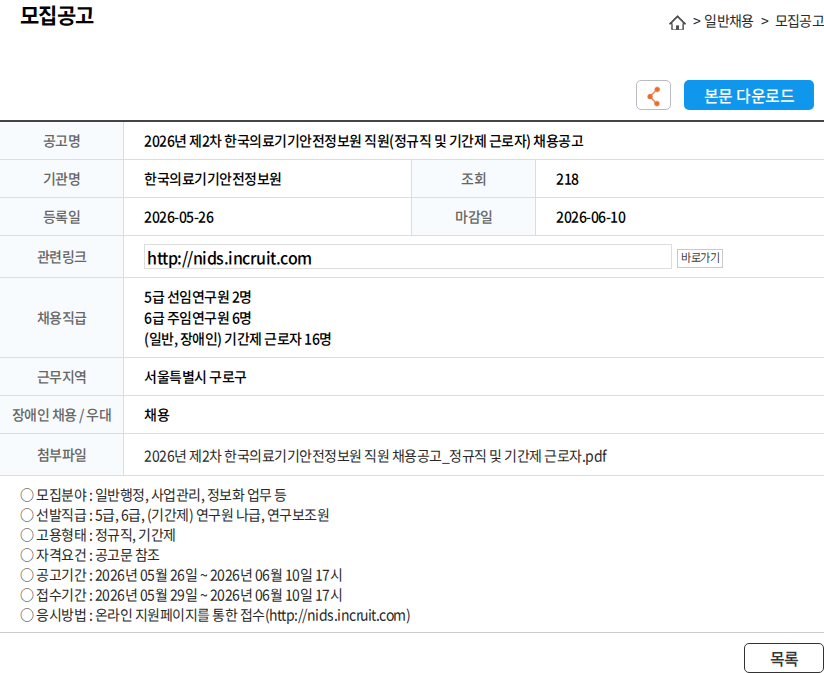Image resolution: width=824 pixels, height=673 pixels.
Task: Click the 응시방법 bullet line
Action: [x=215, y=615]
